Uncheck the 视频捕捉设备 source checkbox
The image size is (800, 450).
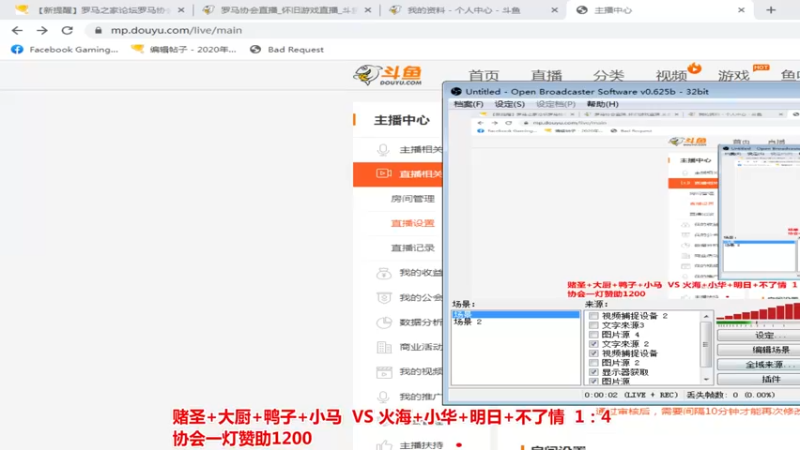click(593, 353)
